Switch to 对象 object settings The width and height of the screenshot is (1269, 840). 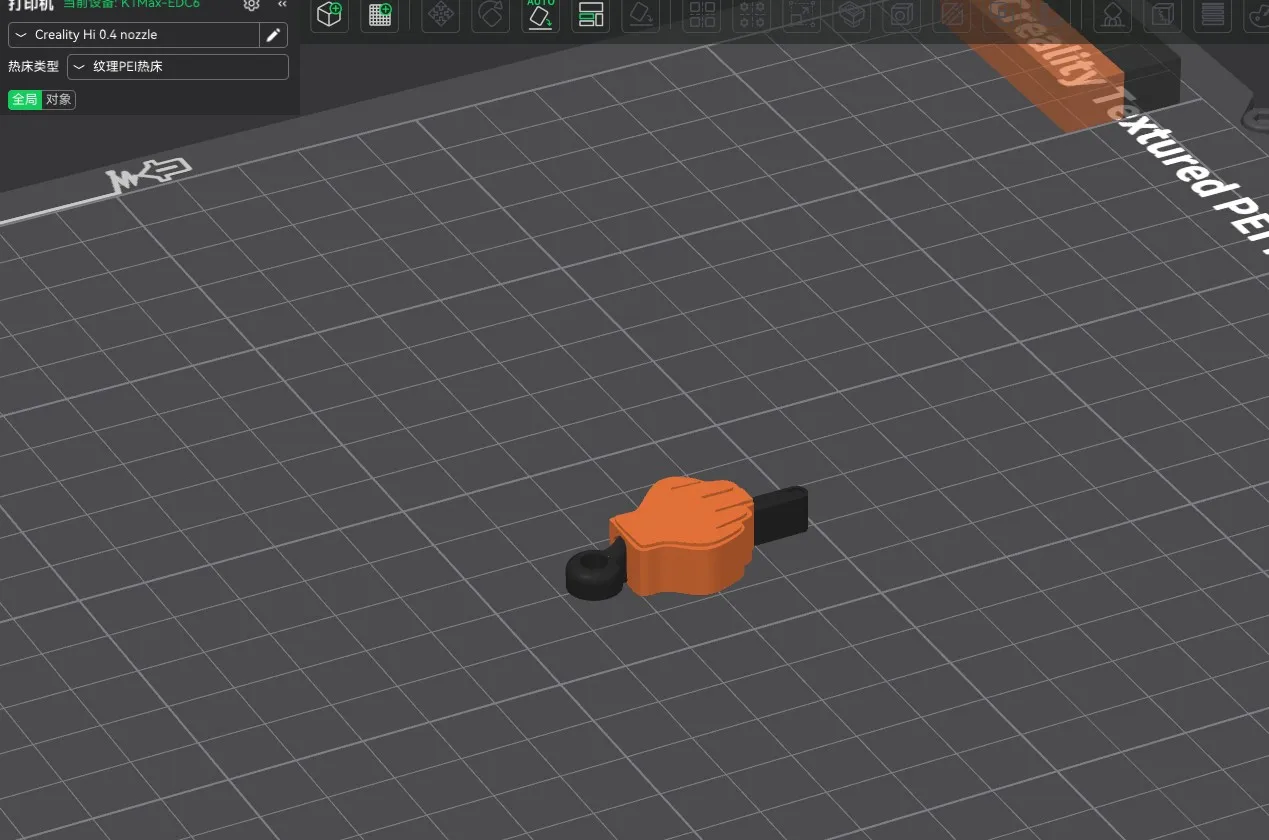click(x=59, y=100)
